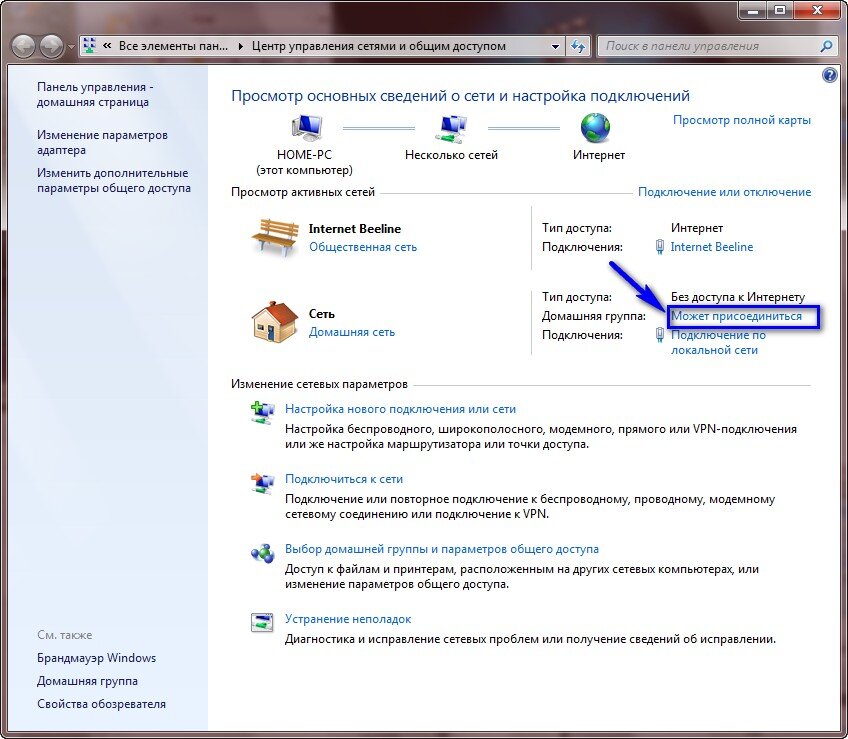848x739 pixels.
Task: Click 'Подключение или отключение' link
Action: (x=724, y=192)
